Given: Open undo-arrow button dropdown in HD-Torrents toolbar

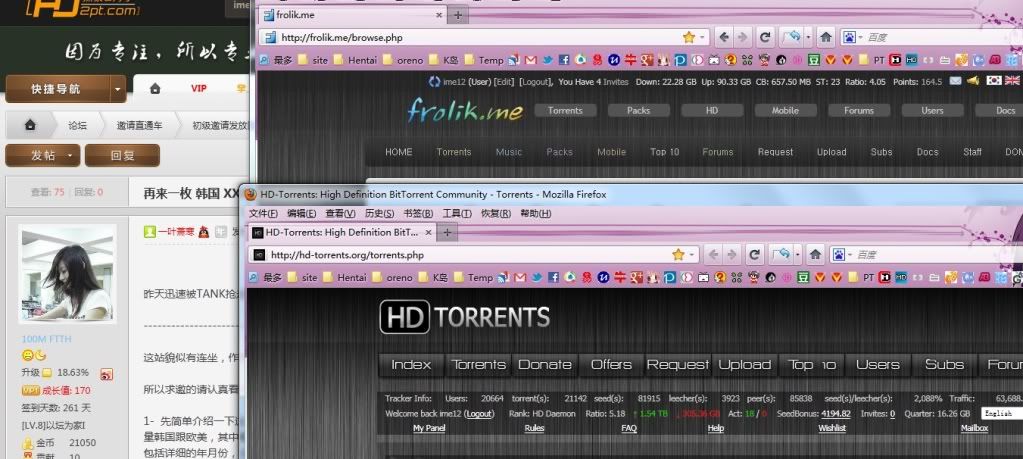Looking at the screenshot, I should [798, 255].
